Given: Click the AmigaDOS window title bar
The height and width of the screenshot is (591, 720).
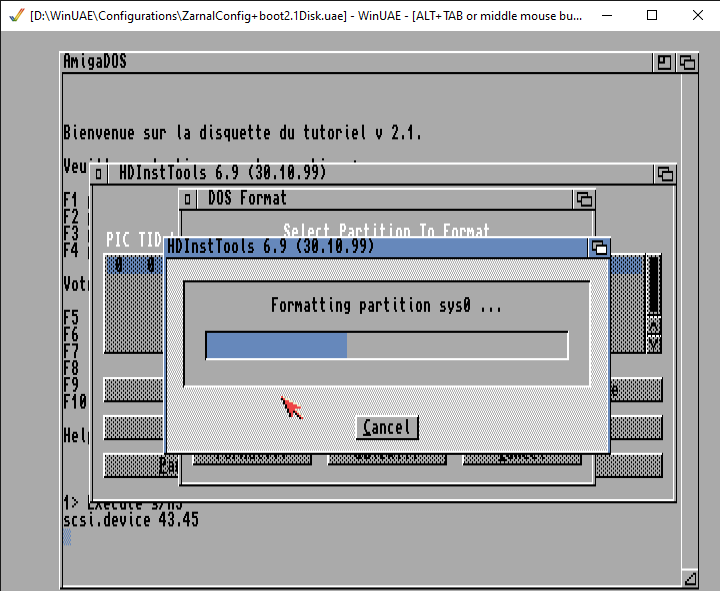Looking at the screenshot, I should tap(356, 62).
